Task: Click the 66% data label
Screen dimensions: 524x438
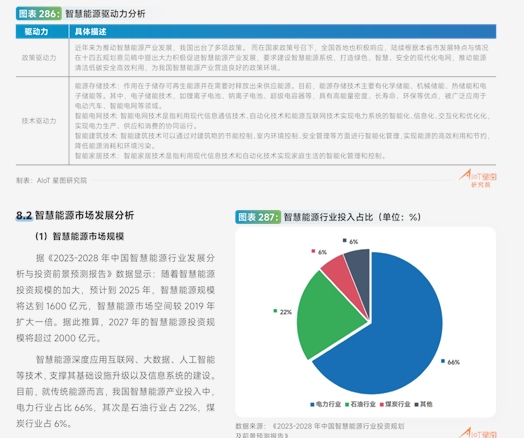Action: [450, 362]
